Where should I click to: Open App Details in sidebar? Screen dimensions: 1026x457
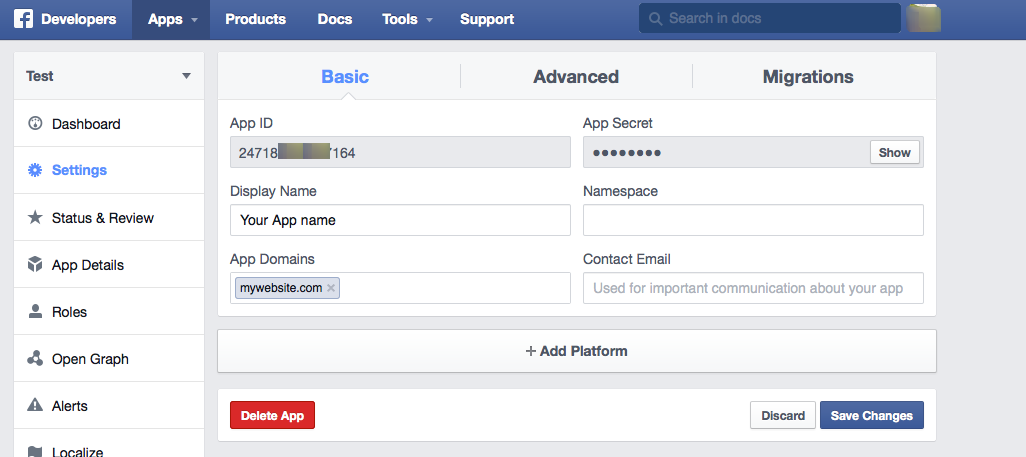click(109, 265)
